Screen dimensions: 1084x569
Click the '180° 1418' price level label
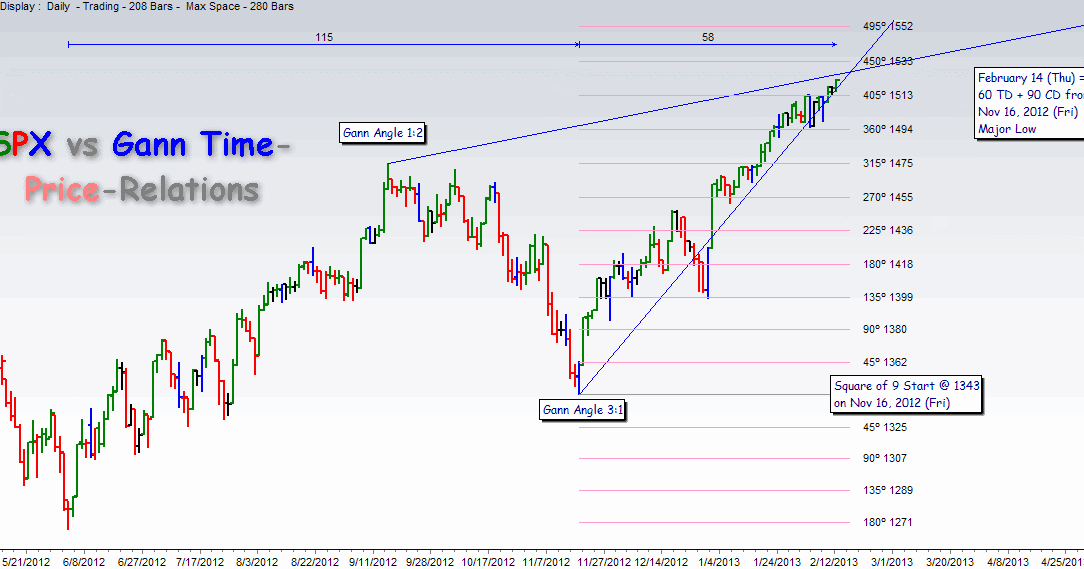(x=888, y=263)
